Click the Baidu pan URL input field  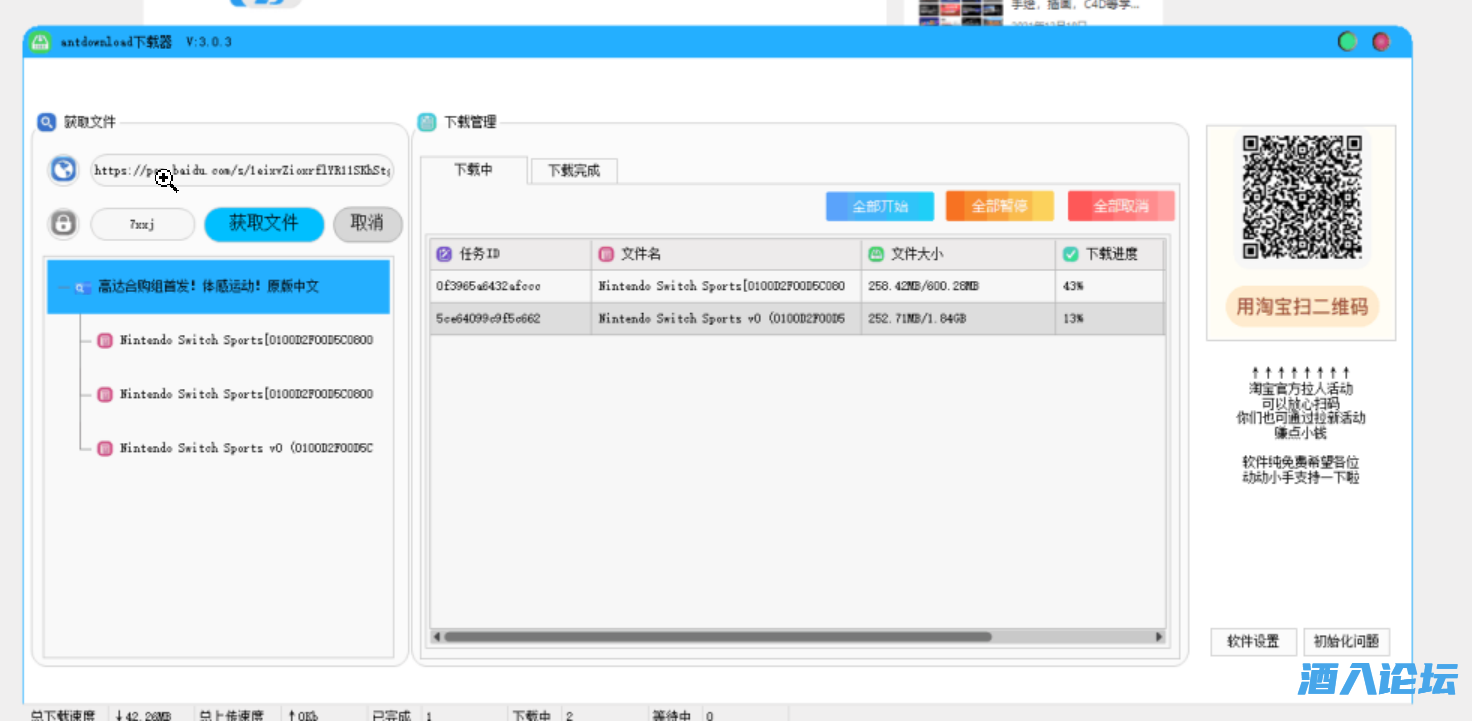[242, 170]
